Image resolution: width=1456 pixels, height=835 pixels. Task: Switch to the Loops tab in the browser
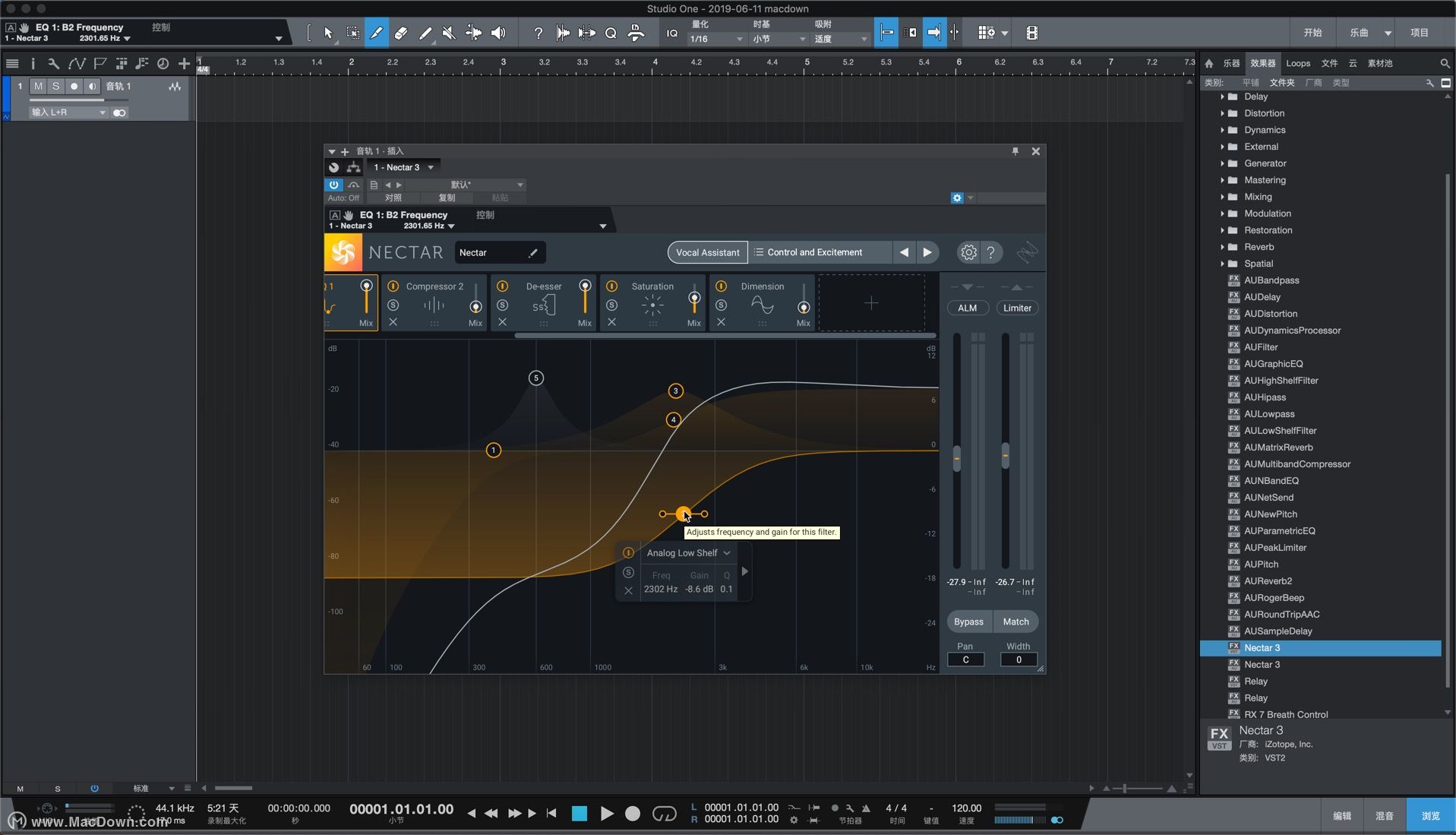click(1300, 63)
